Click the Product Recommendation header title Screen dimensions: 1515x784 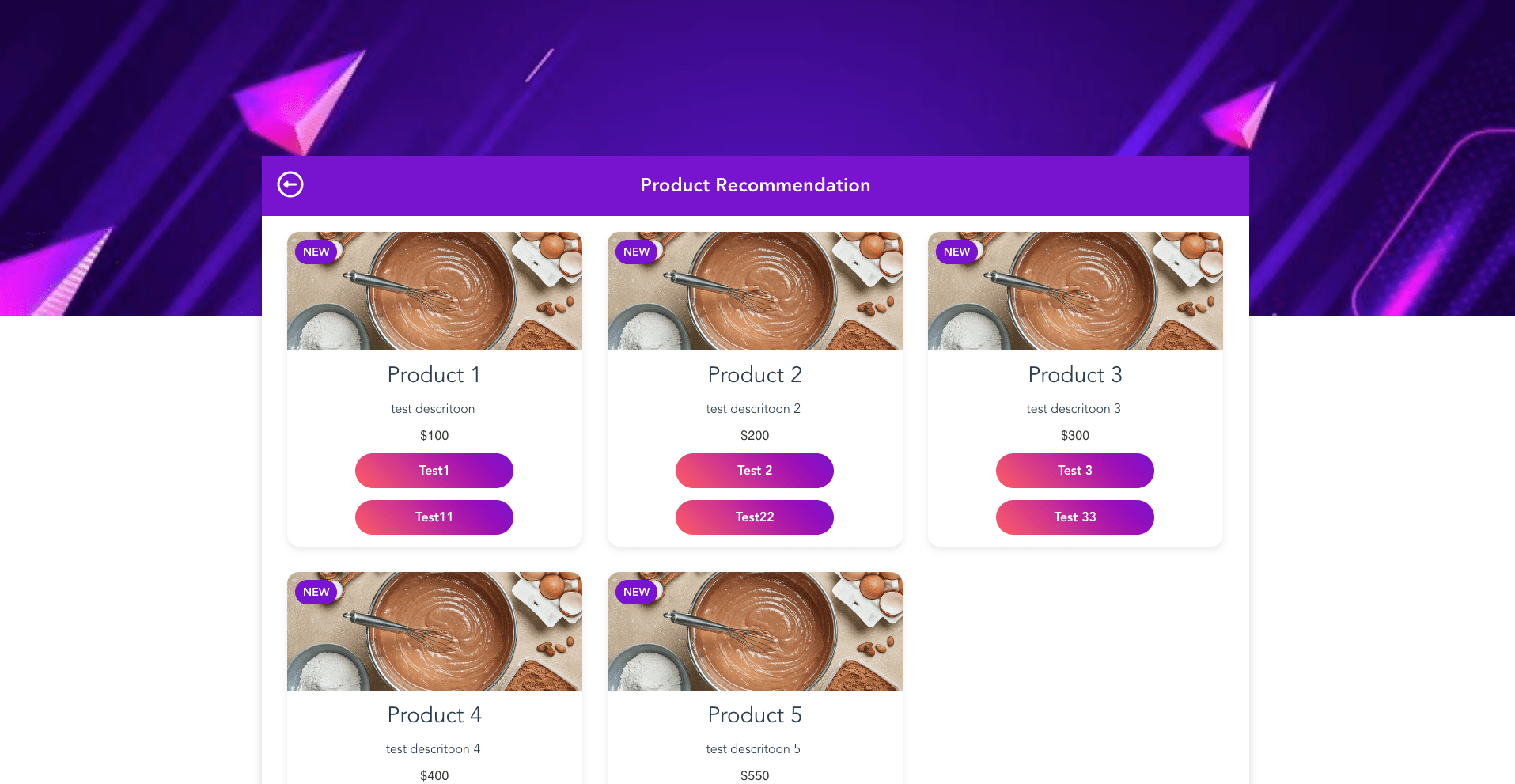pos(756,185)
